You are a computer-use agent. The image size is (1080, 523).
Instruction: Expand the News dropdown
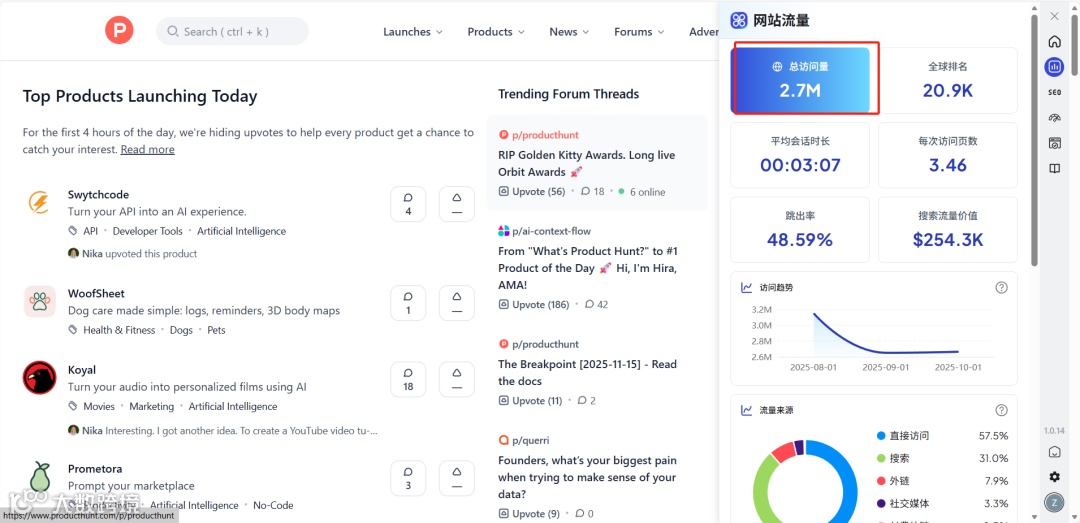(569, 32)
